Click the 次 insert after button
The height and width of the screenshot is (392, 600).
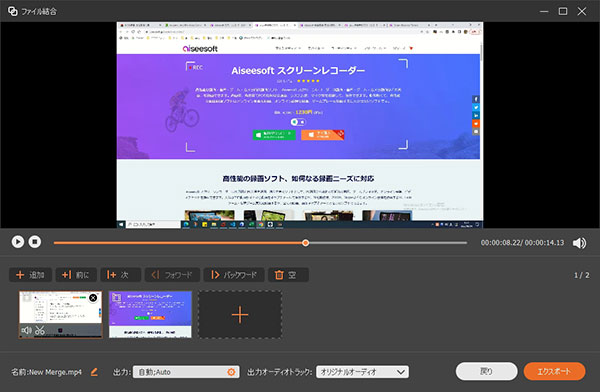coord(121,275)
